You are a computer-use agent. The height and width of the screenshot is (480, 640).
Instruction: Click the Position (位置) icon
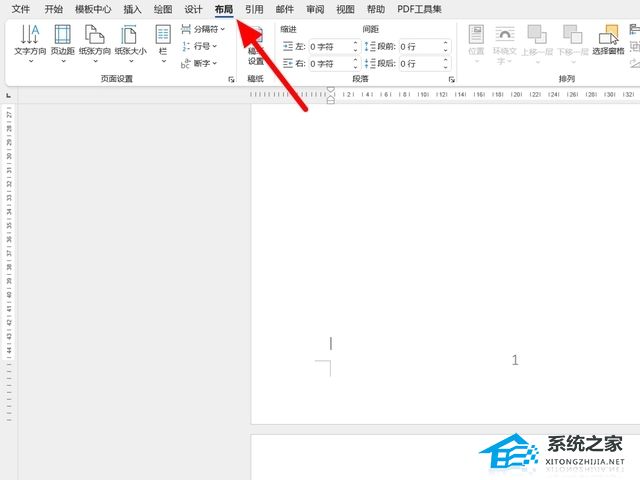476,41
